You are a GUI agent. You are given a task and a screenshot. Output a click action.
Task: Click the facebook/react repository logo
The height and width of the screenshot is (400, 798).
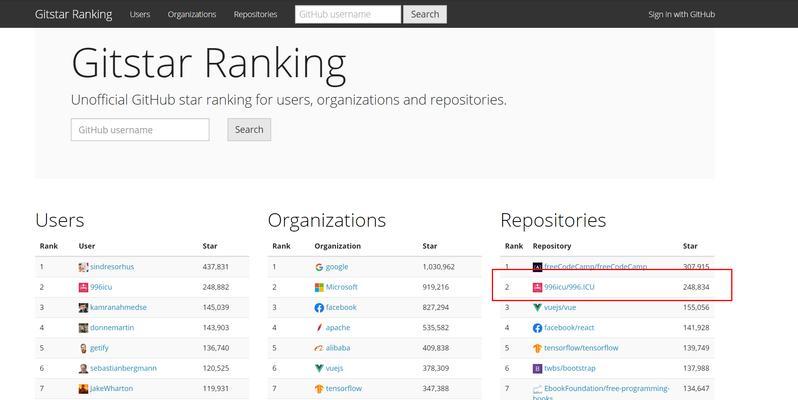coord(537,328)
